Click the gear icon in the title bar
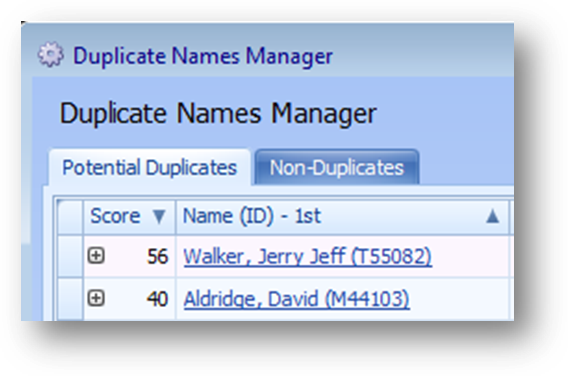The width and height of the screenshot is (568, 376). (x=51, y=55)
